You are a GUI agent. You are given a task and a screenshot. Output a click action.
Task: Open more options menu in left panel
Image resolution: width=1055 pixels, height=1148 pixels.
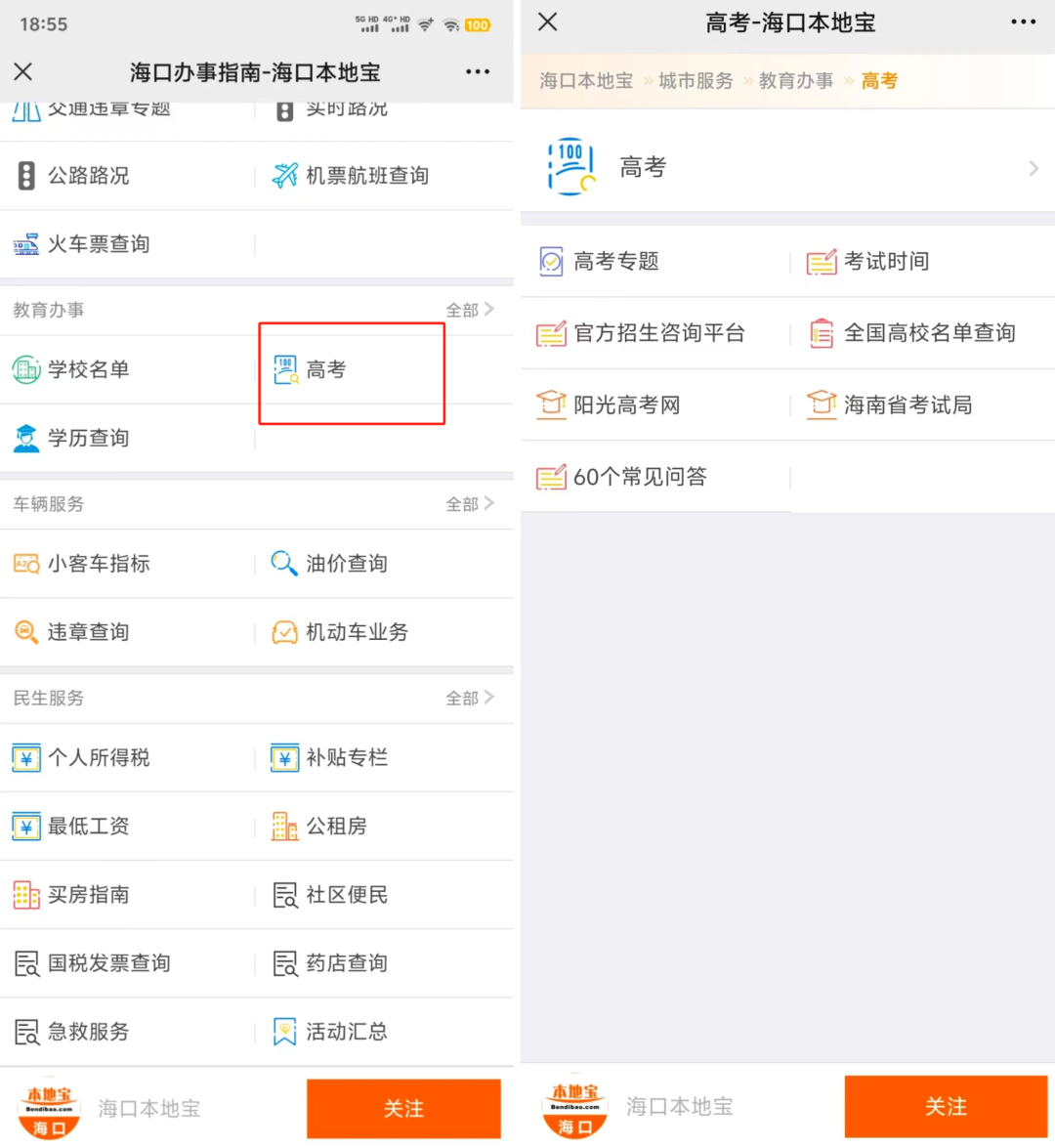478,71
